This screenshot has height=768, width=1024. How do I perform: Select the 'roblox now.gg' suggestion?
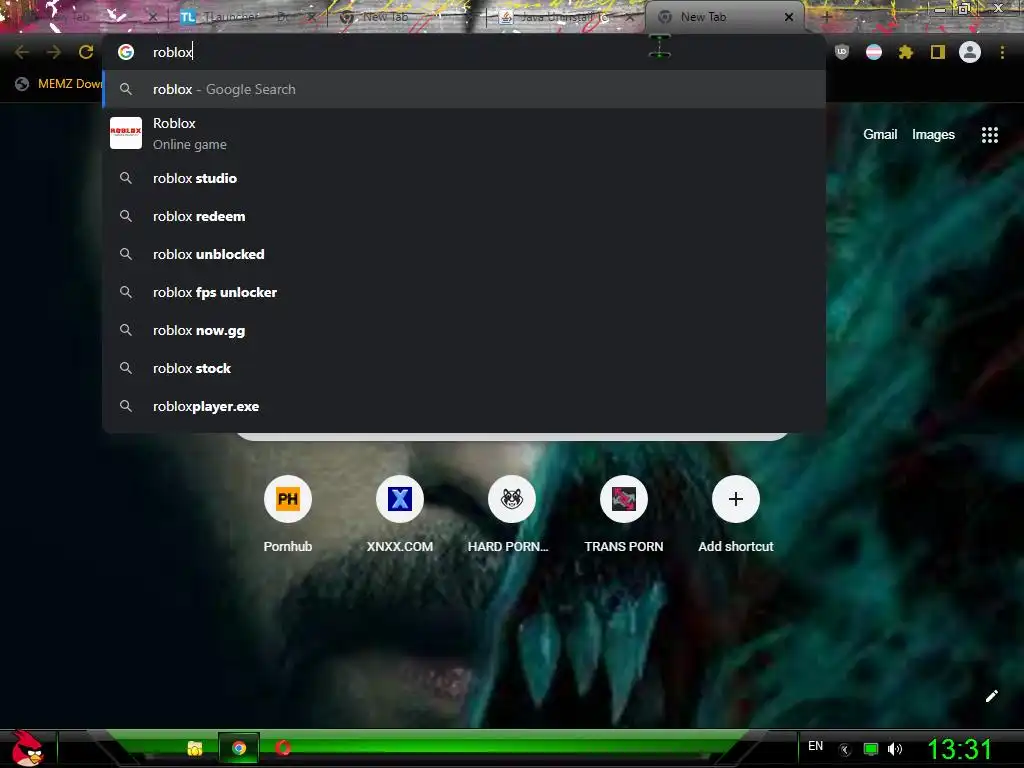tap(464, 330)
